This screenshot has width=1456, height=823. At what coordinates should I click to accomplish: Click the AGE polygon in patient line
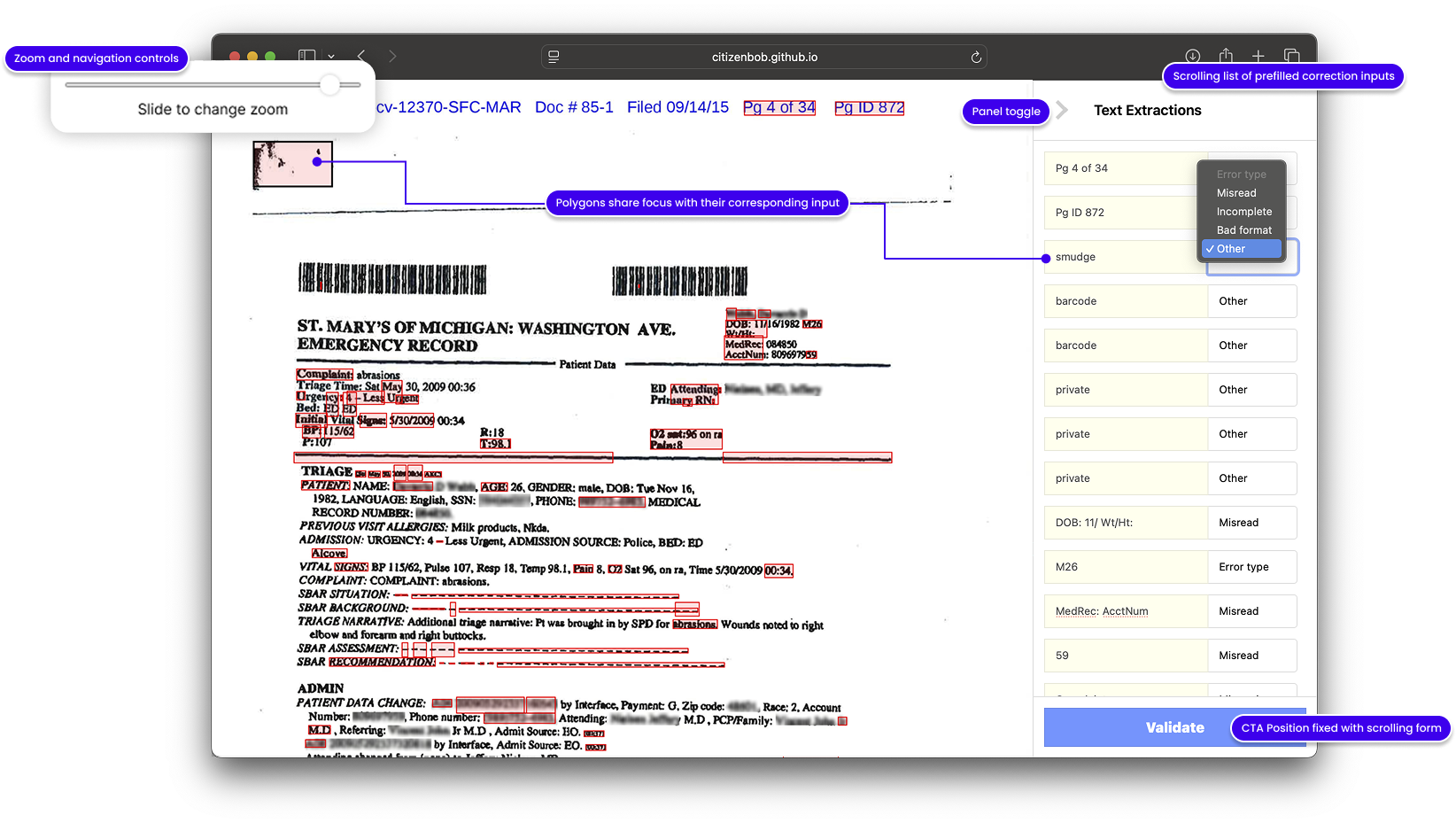pyautogui.click(x=494, y=487)
